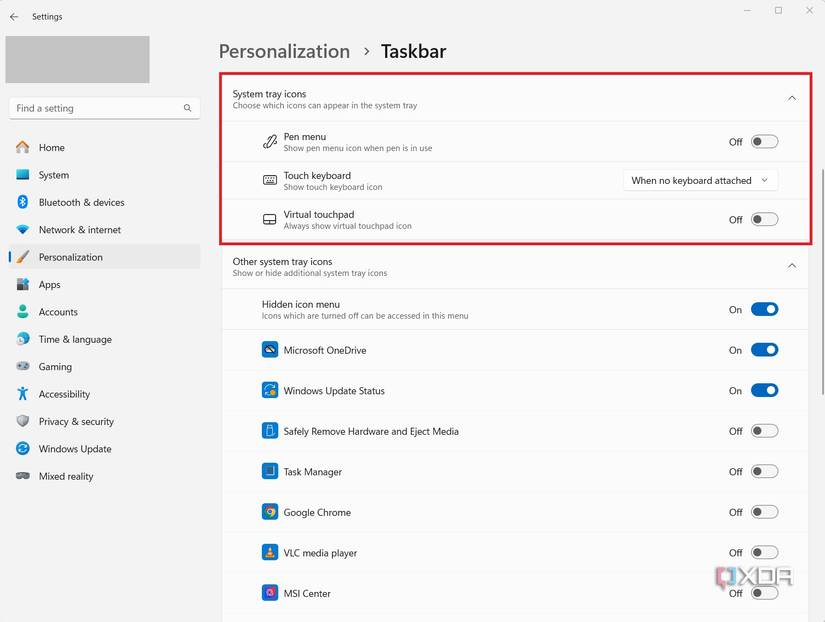Open the Touch keyboard dropdown

click(701, 181)
